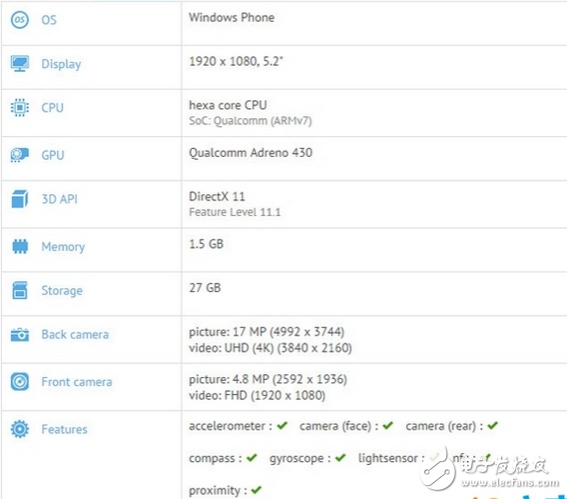Click the gyroscope green checkmark

(x=340, y=458)
